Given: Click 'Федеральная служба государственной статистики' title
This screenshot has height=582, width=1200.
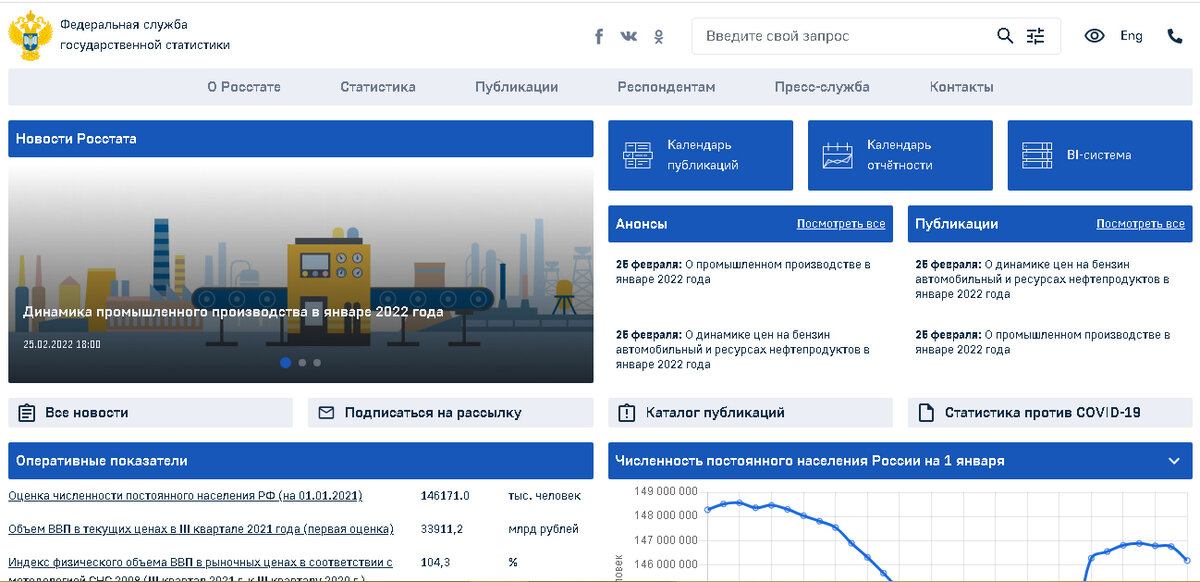Looking at the screenshot, I should (145, 35).
